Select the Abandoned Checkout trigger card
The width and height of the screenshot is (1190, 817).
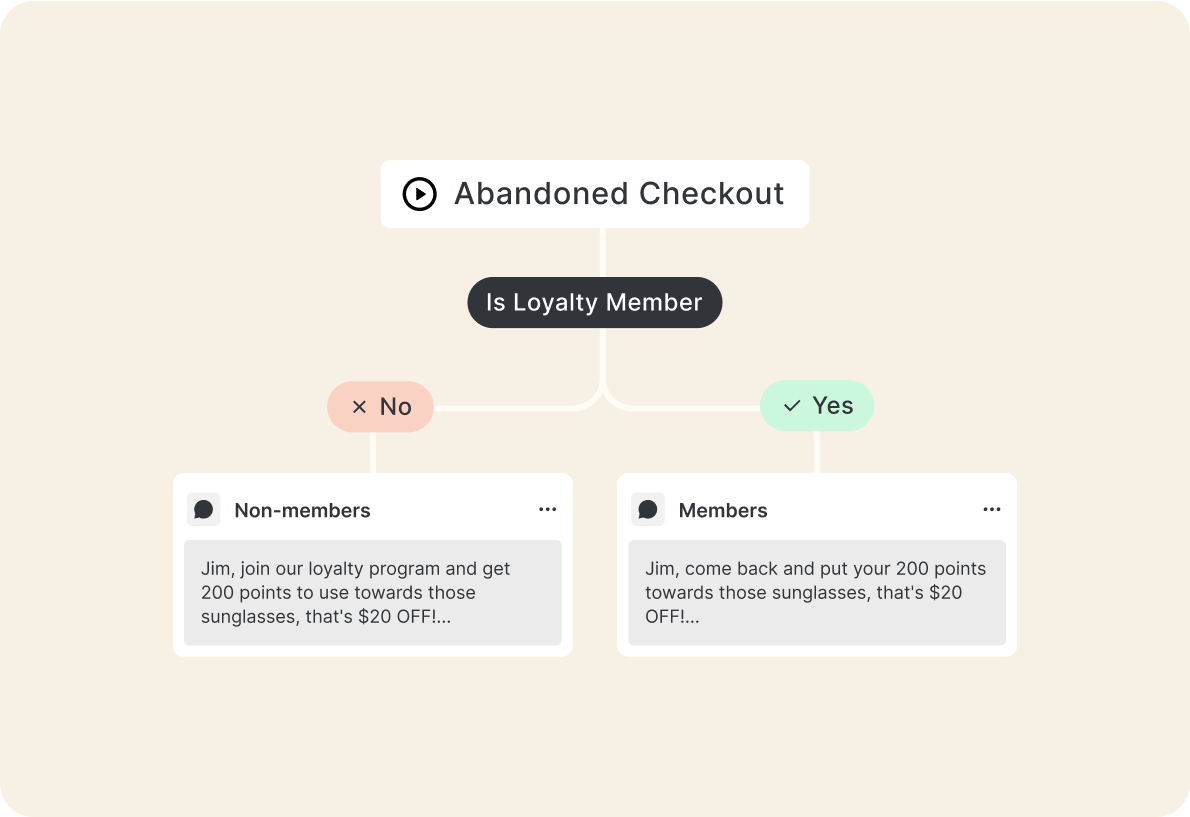pos(594,193)
